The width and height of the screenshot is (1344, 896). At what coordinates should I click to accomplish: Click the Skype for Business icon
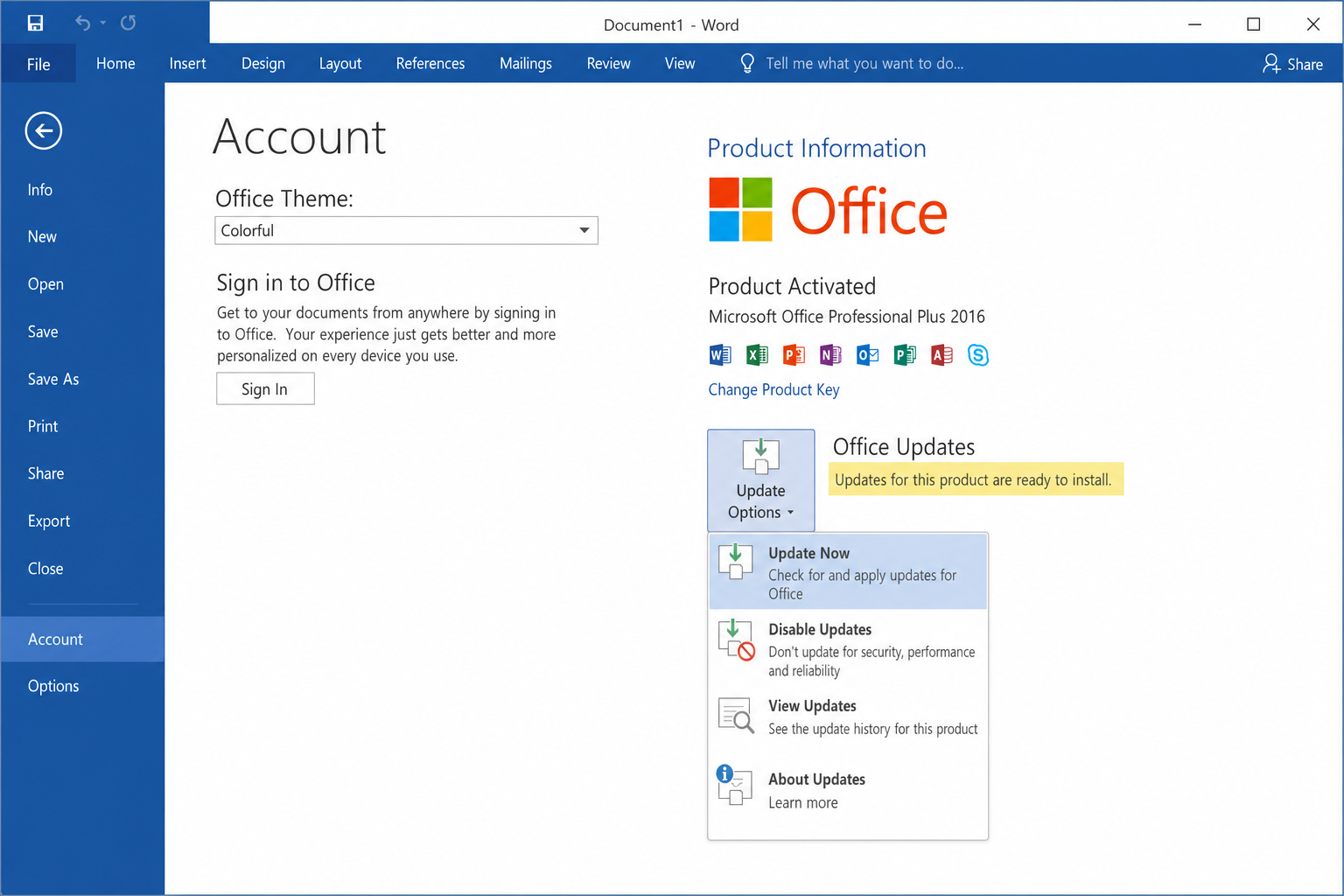[978, 354]
